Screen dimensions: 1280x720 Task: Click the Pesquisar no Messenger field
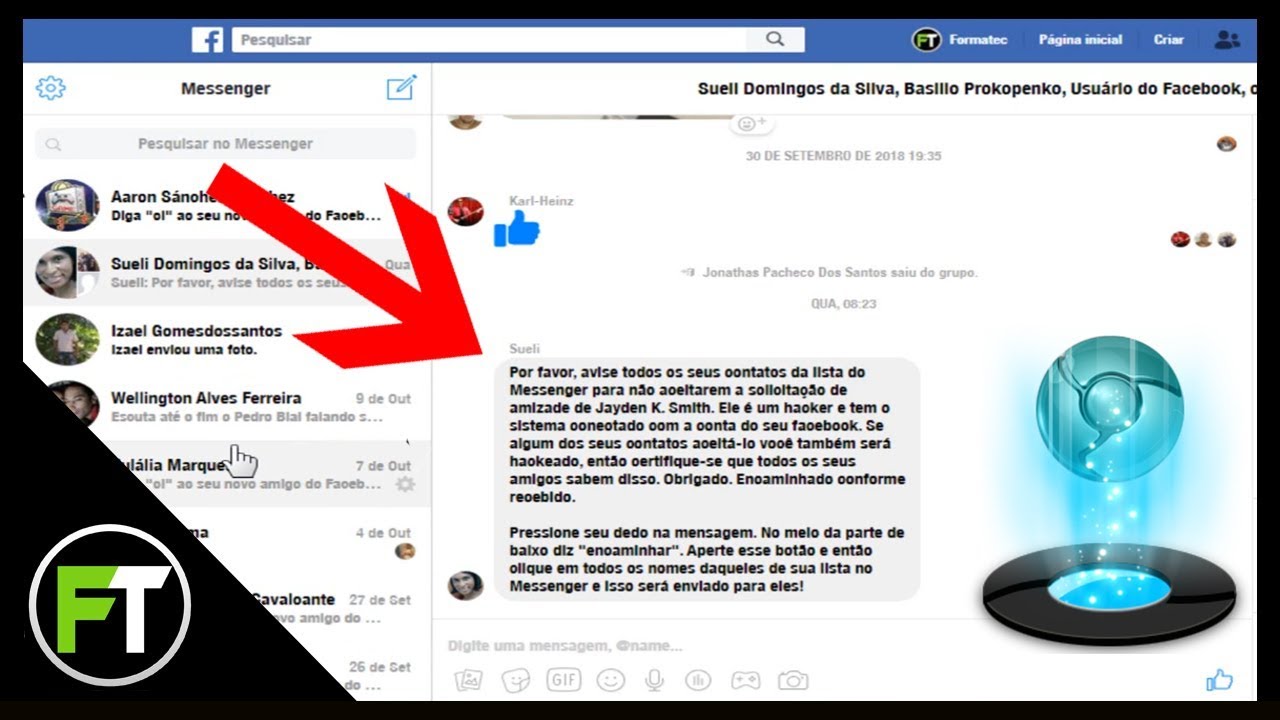click(225, 144)
